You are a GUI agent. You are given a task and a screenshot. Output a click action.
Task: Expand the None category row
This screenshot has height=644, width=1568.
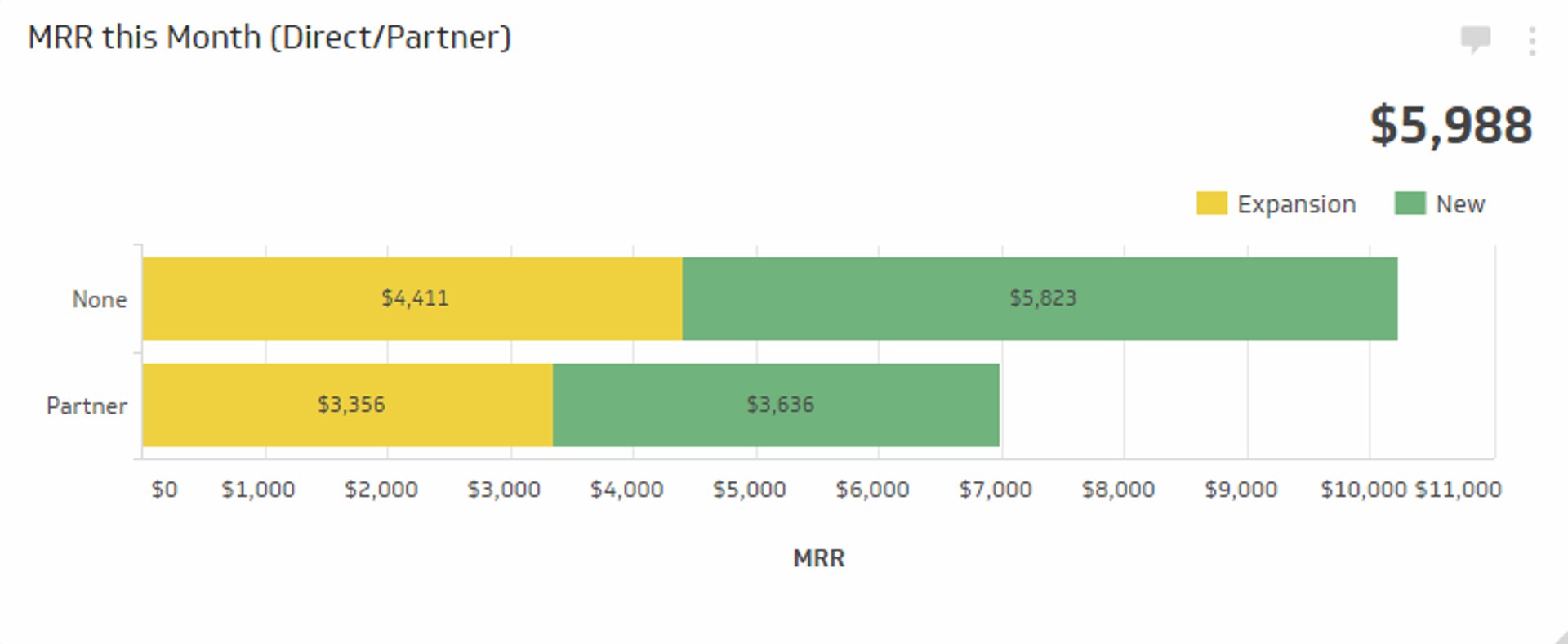click(x=99, y=298)
